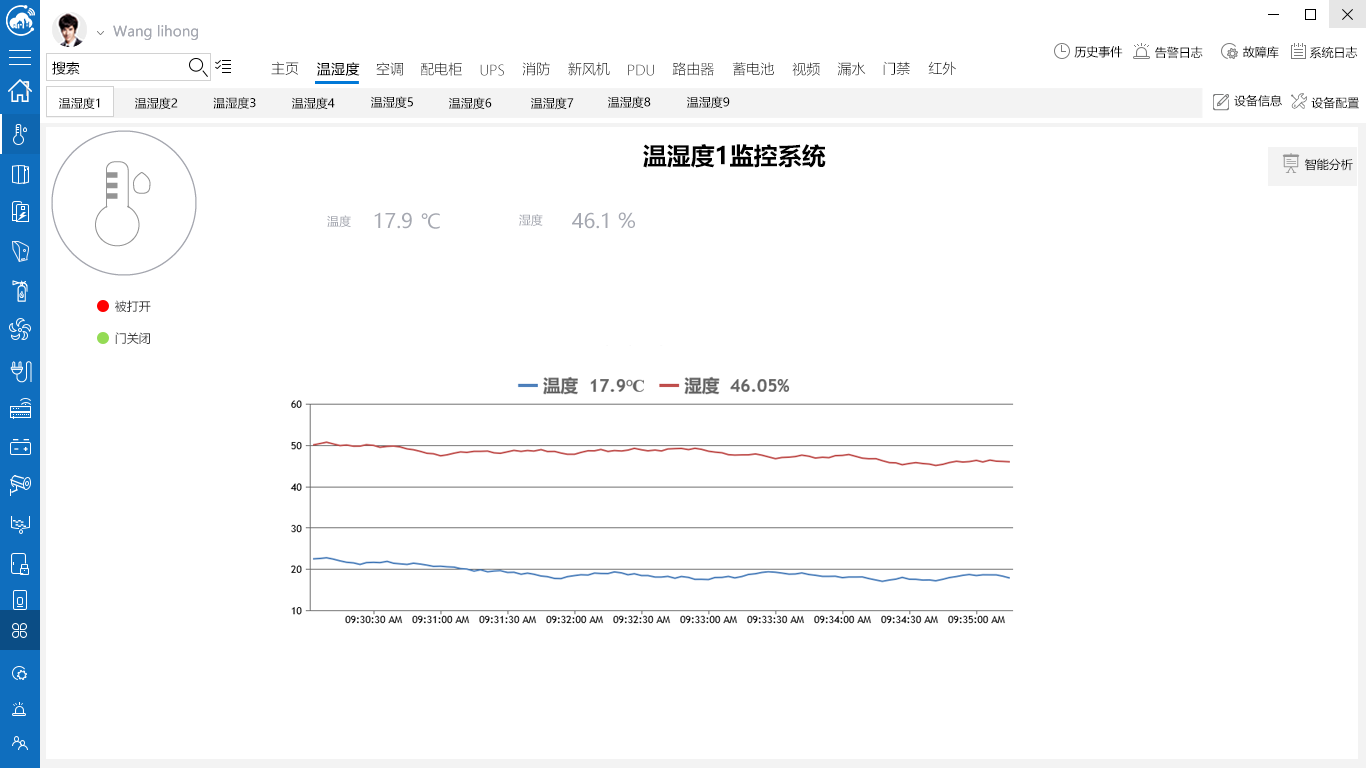1366x768 pixels.
Task: Open the PDU plug sidebar icon
Action: click(x=20, y=371)
